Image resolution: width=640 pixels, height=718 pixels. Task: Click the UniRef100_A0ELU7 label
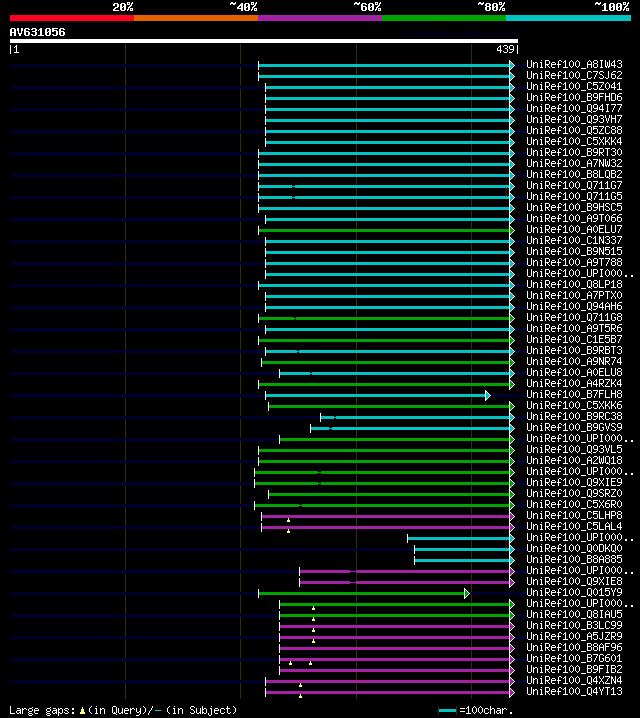click(574, 229)
